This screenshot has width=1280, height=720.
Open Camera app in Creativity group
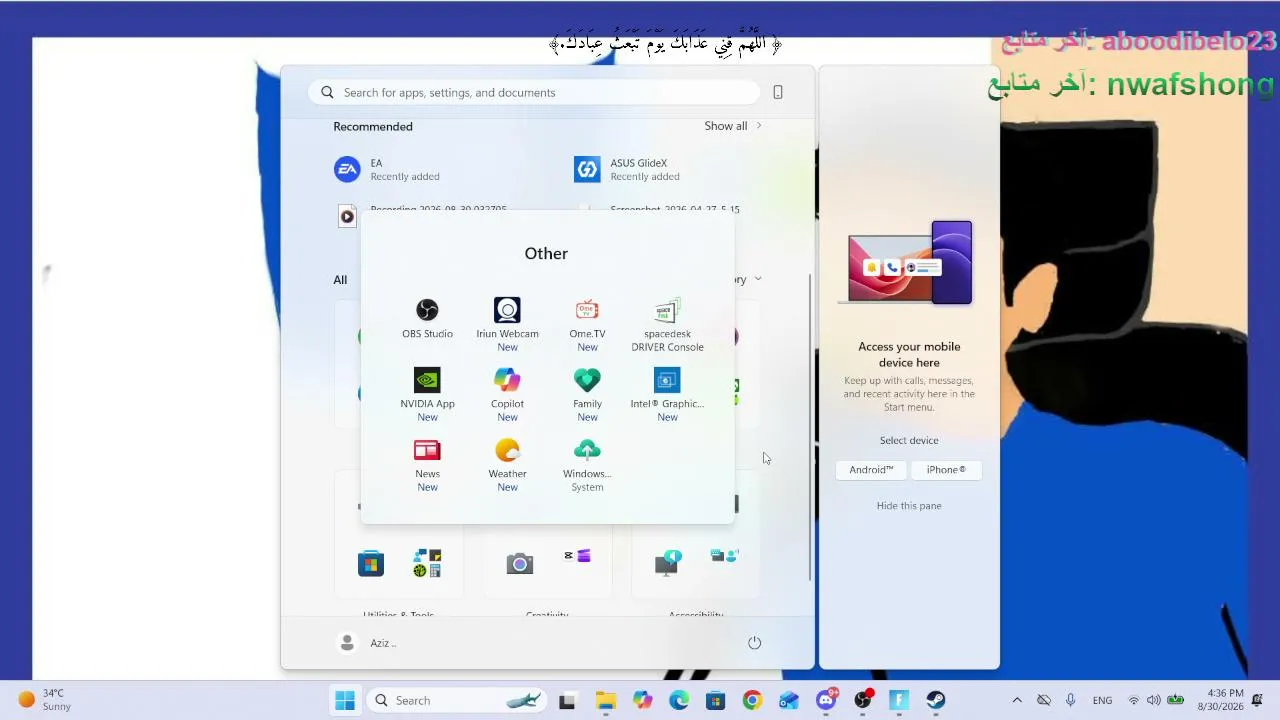click(x=519, y=564)
